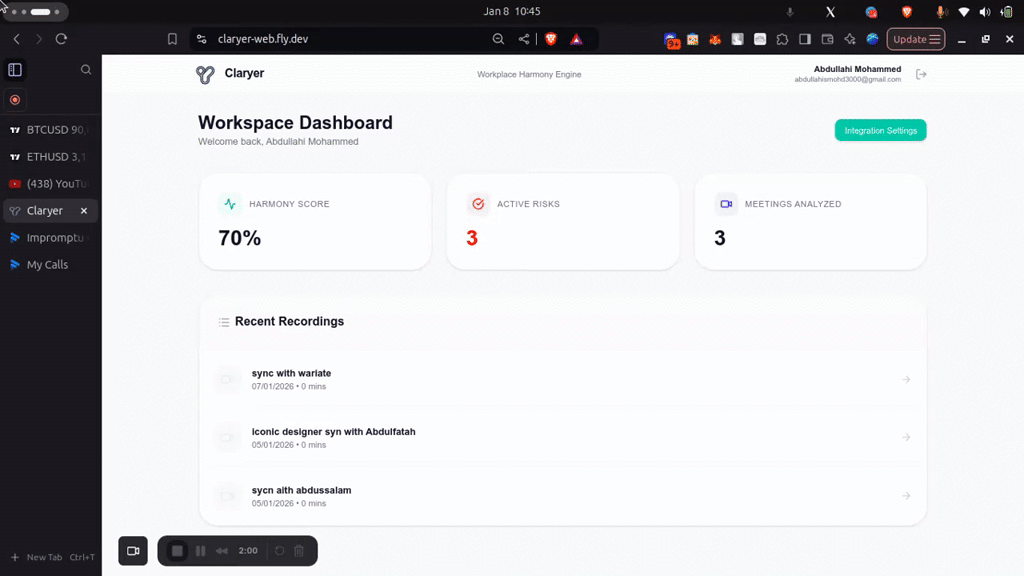Open Brave Shields lion icon
Image resolution: width=1024 pixels, height=576 pixels.
551,39
